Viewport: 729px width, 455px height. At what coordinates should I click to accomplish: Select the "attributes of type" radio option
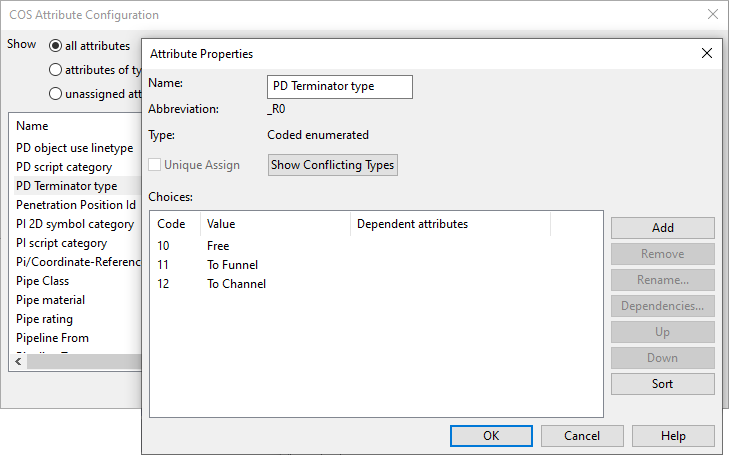(x=55, y=70)
